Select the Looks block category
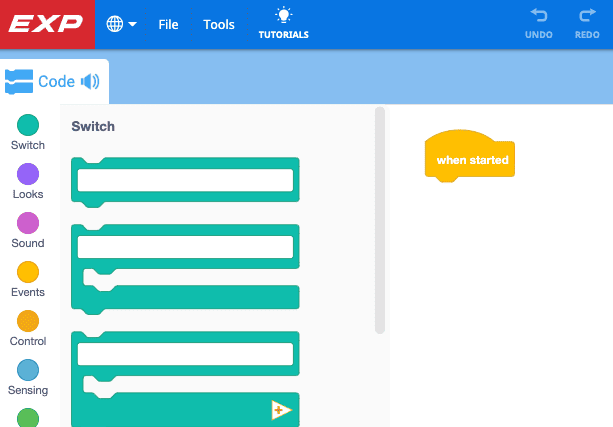 (x=28, y=180)
